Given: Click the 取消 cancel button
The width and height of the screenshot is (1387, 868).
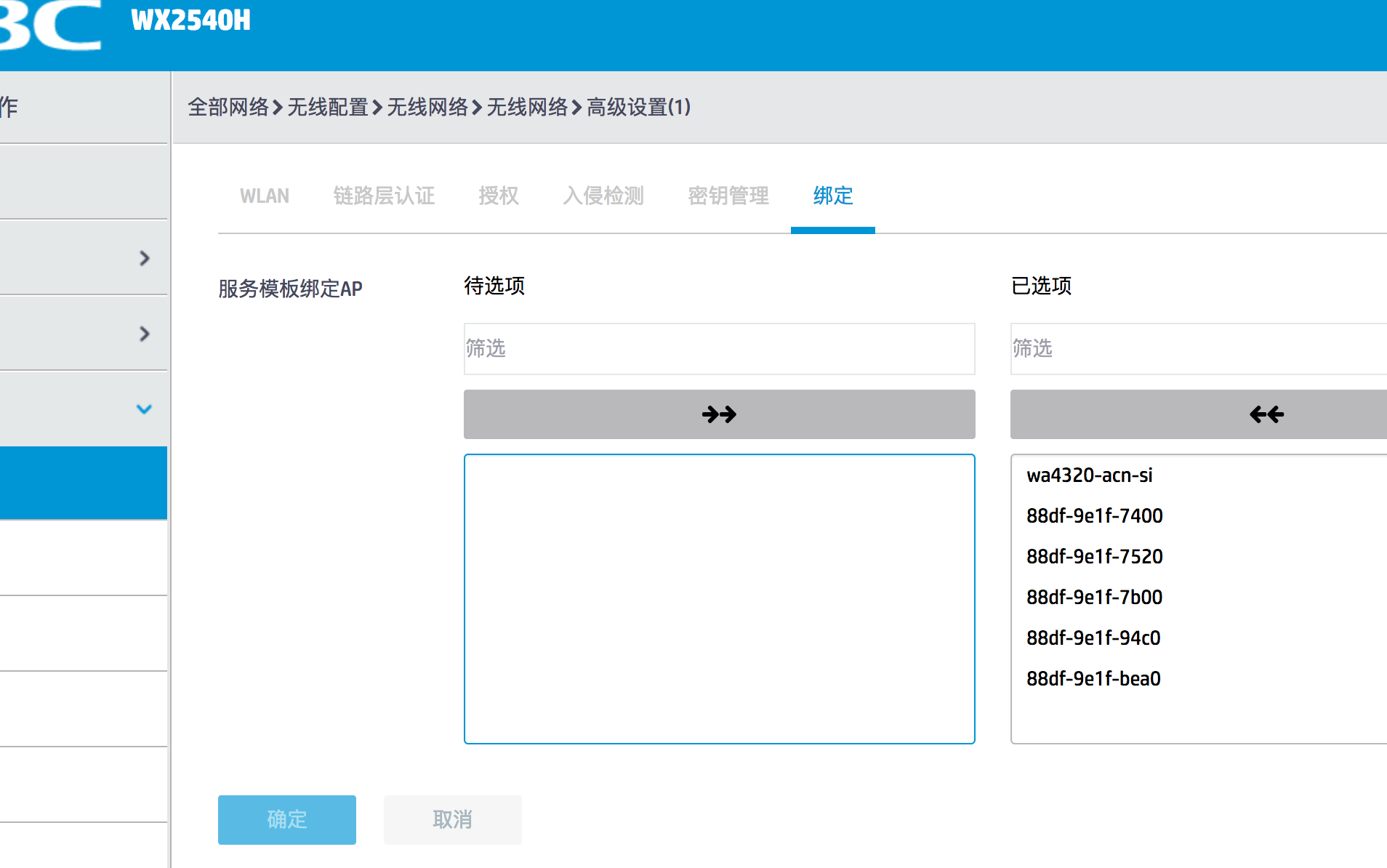Looking at the screenshot, I should (452, 819).
